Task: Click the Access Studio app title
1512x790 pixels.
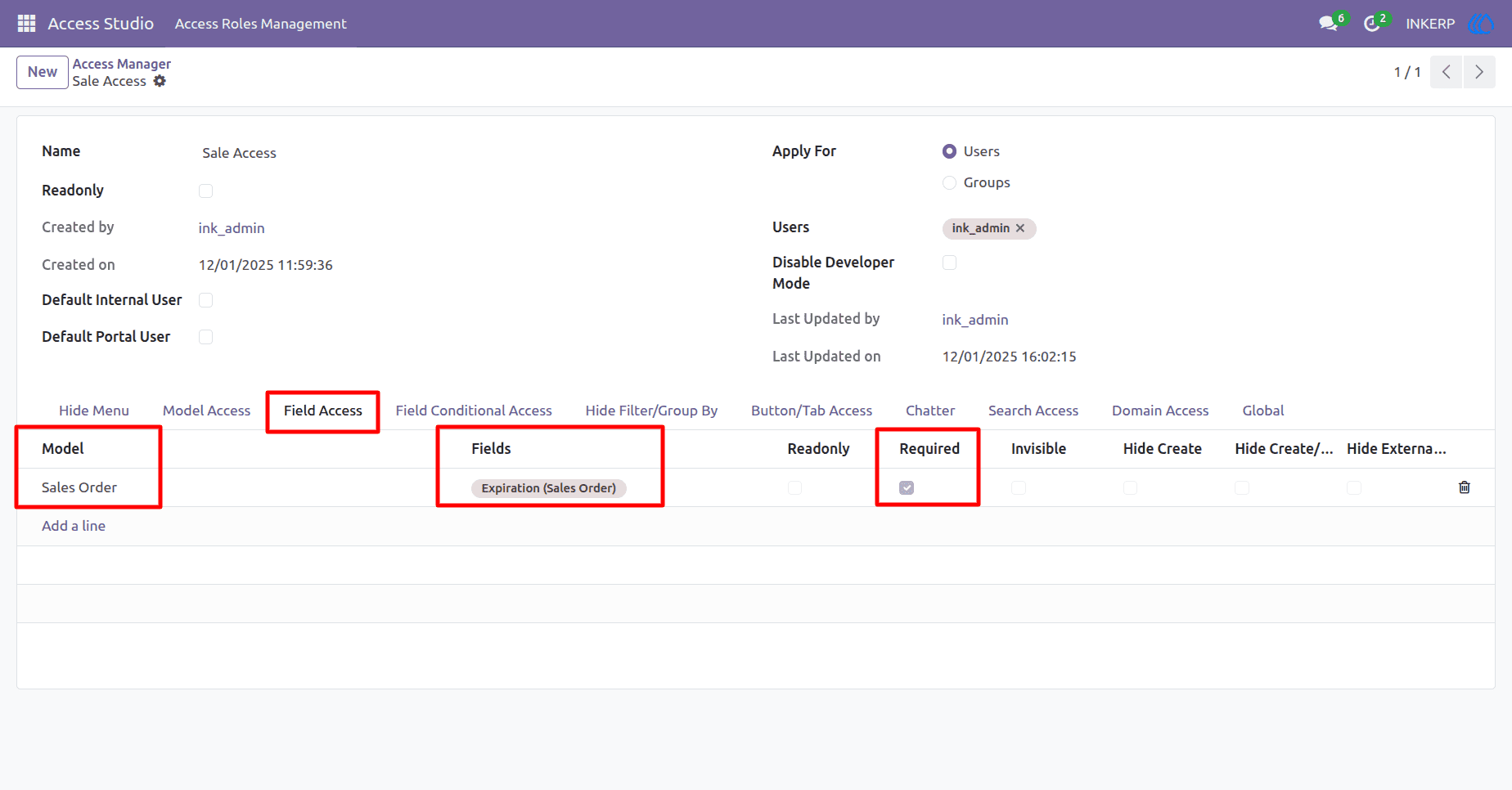Action: (101, 24)
